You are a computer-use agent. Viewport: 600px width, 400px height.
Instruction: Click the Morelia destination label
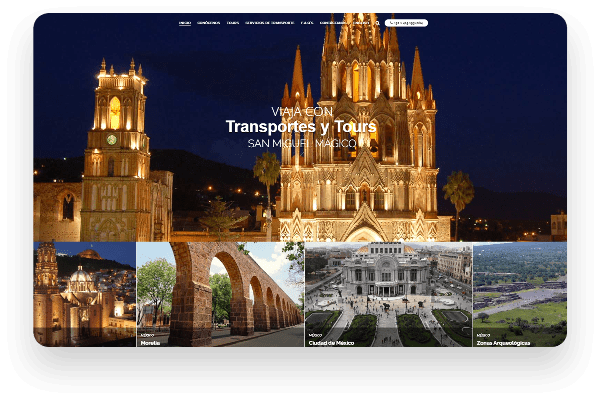[x=150, y=341]
